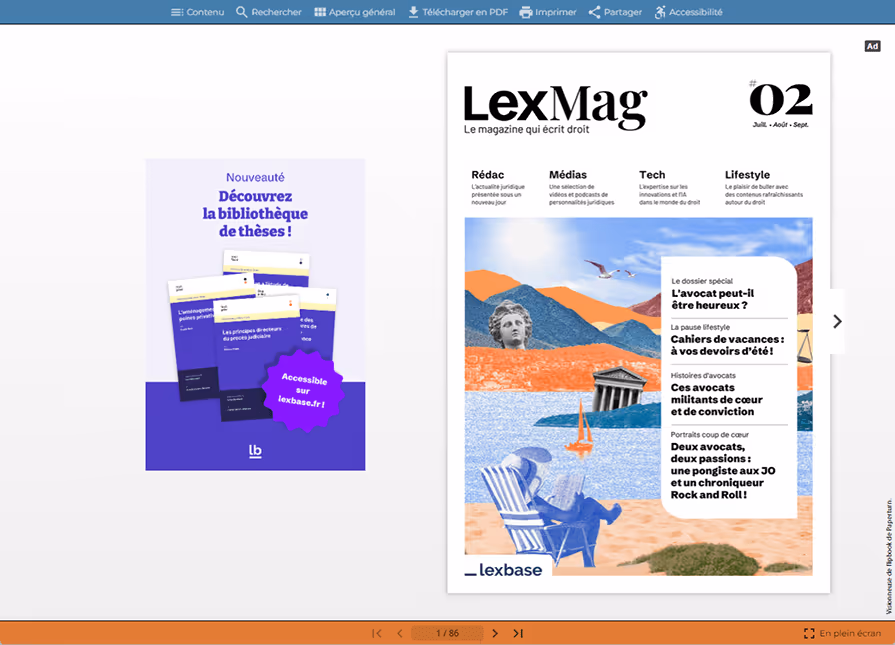Click the Télécharger en PDF download icon
The height and width of the screenshot is (645, 895).
tap(413, 12)
